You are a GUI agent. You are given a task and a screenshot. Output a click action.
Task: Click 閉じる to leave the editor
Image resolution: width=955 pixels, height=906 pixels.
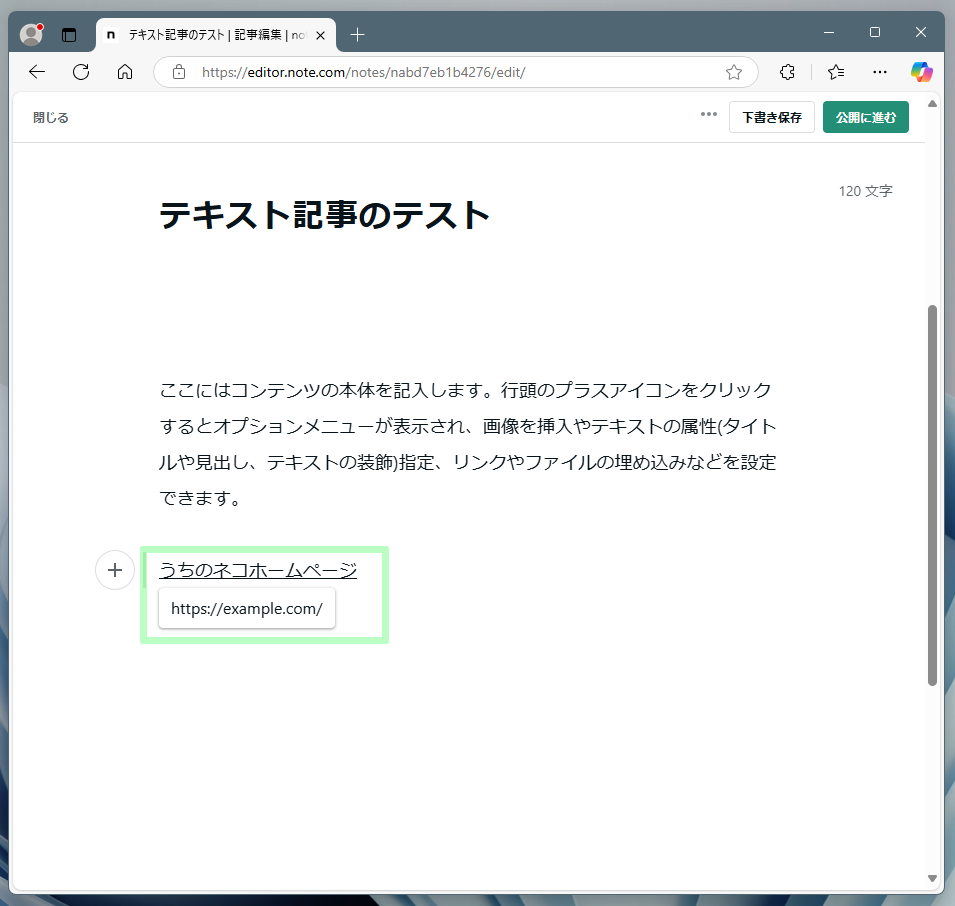(51, 118)
